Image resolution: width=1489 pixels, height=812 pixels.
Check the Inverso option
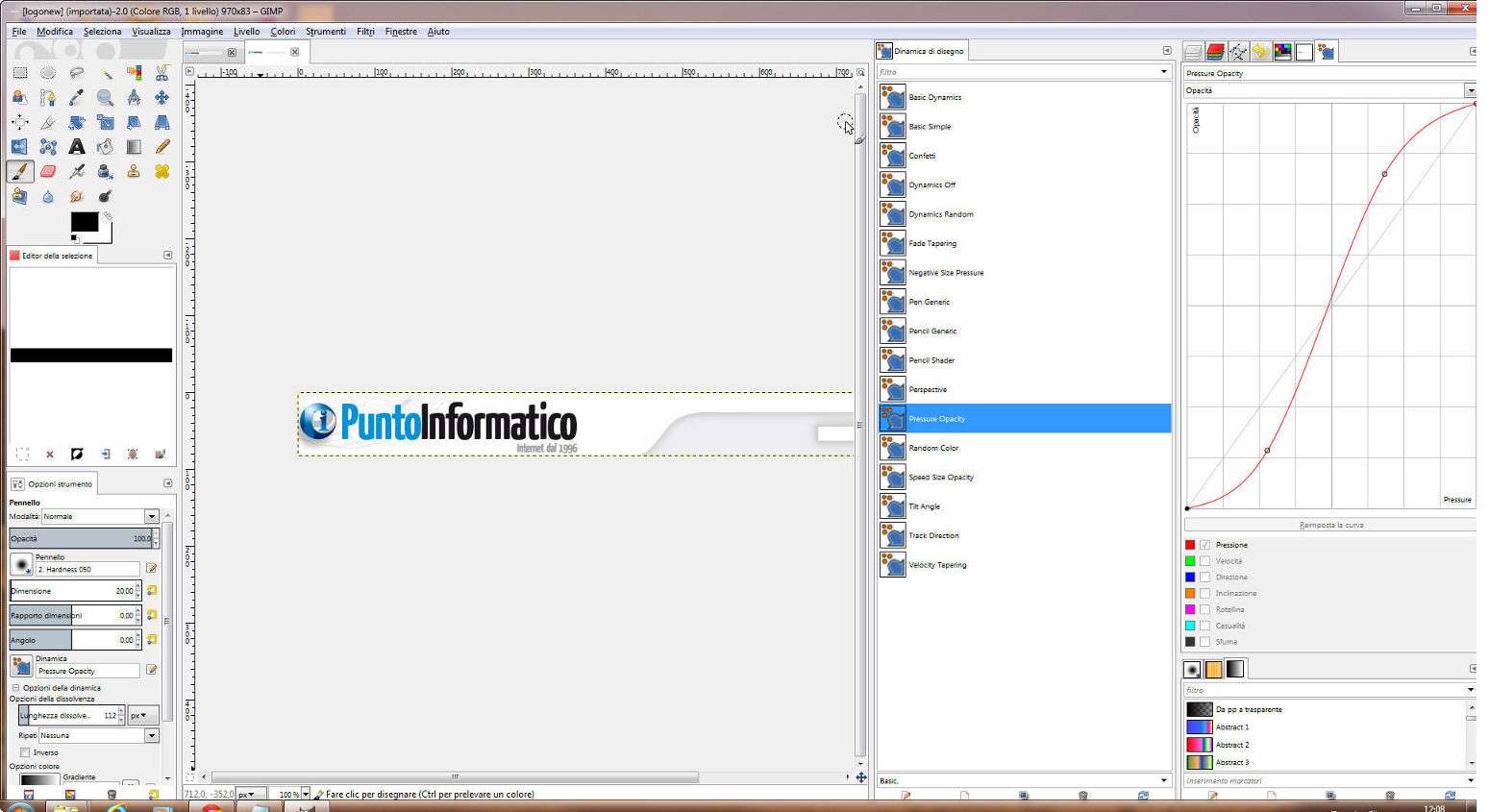[x=25, y=752]
